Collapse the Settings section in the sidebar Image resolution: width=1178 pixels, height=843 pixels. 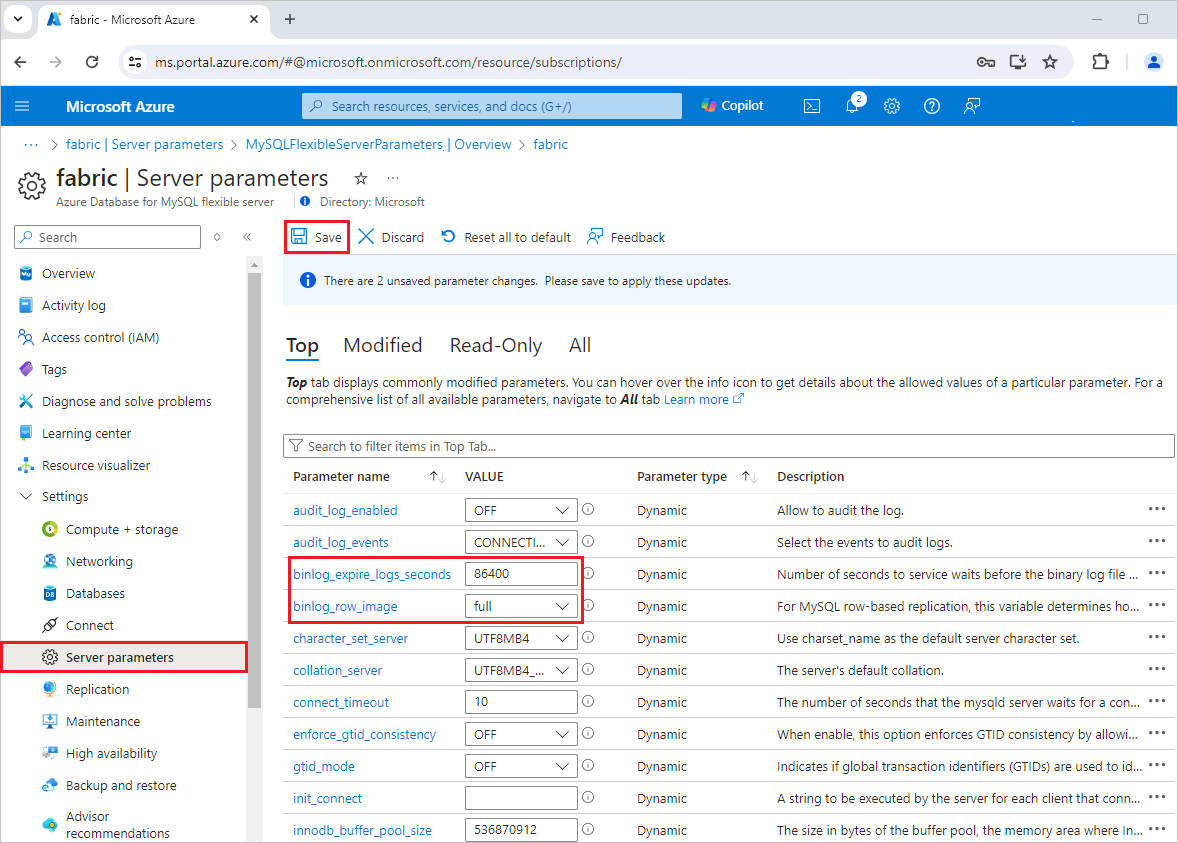27,496
